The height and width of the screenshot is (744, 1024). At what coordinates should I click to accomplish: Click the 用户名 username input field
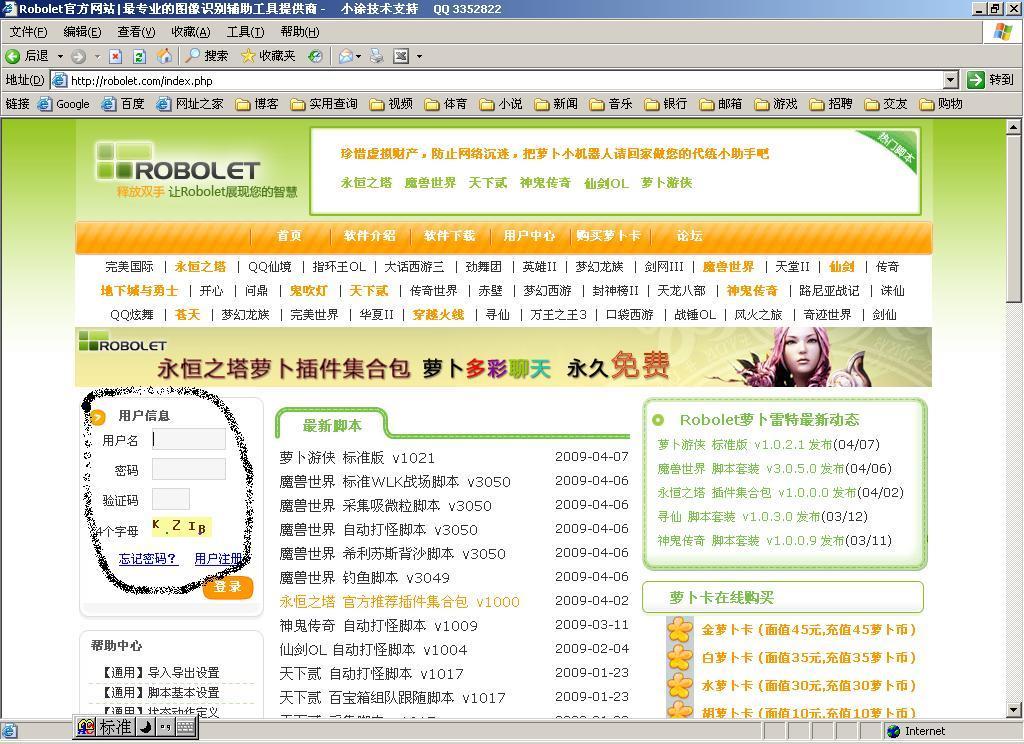189,439
